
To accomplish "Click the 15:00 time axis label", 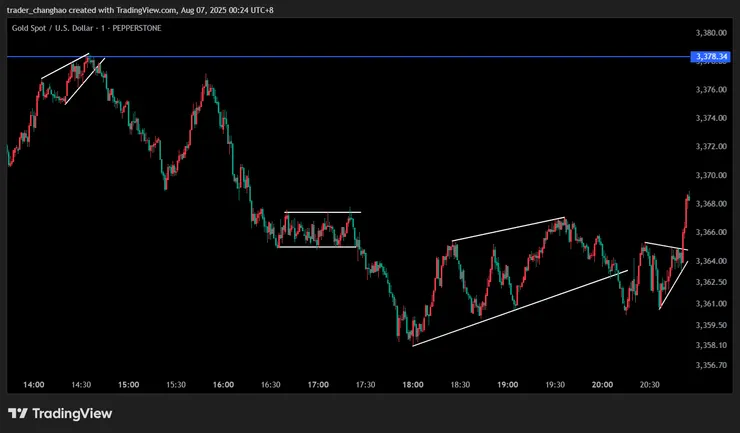I will (128, 385).
